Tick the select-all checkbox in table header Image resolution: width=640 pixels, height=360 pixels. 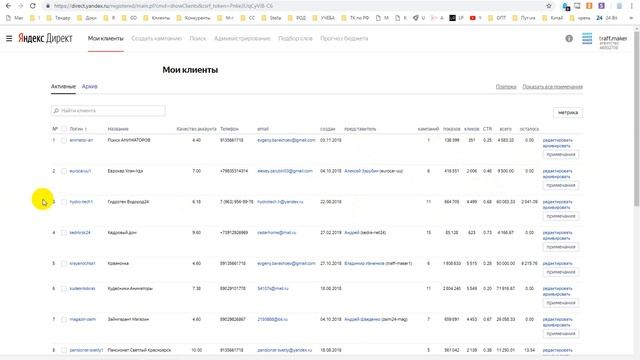click(64, 129)
